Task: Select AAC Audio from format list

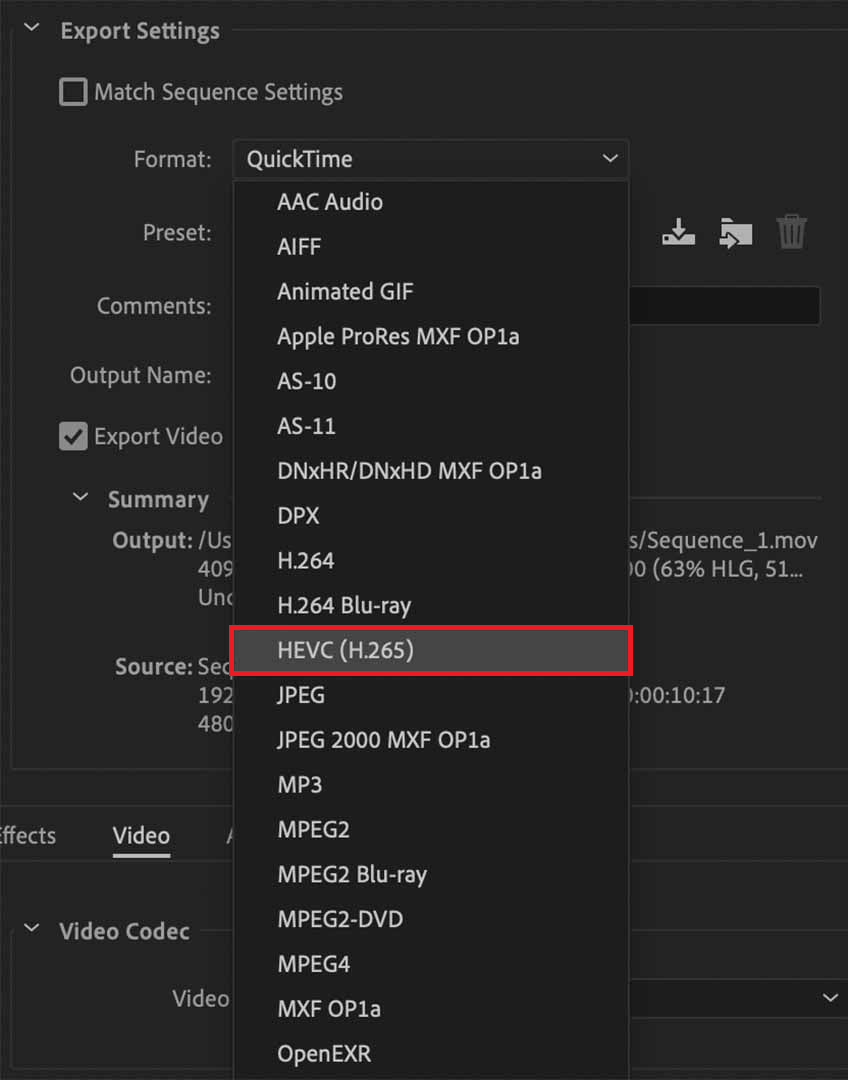Action: coord(431,202)
